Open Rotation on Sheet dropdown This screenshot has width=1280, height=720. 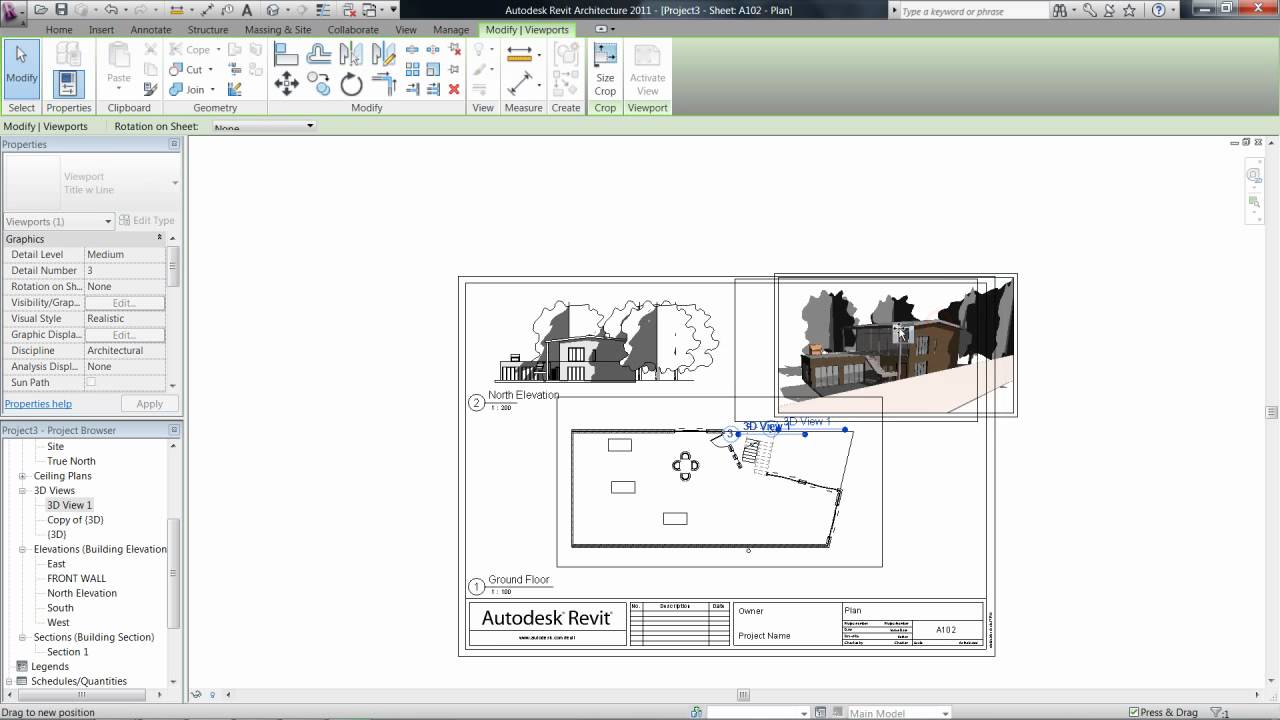point(264,126)
